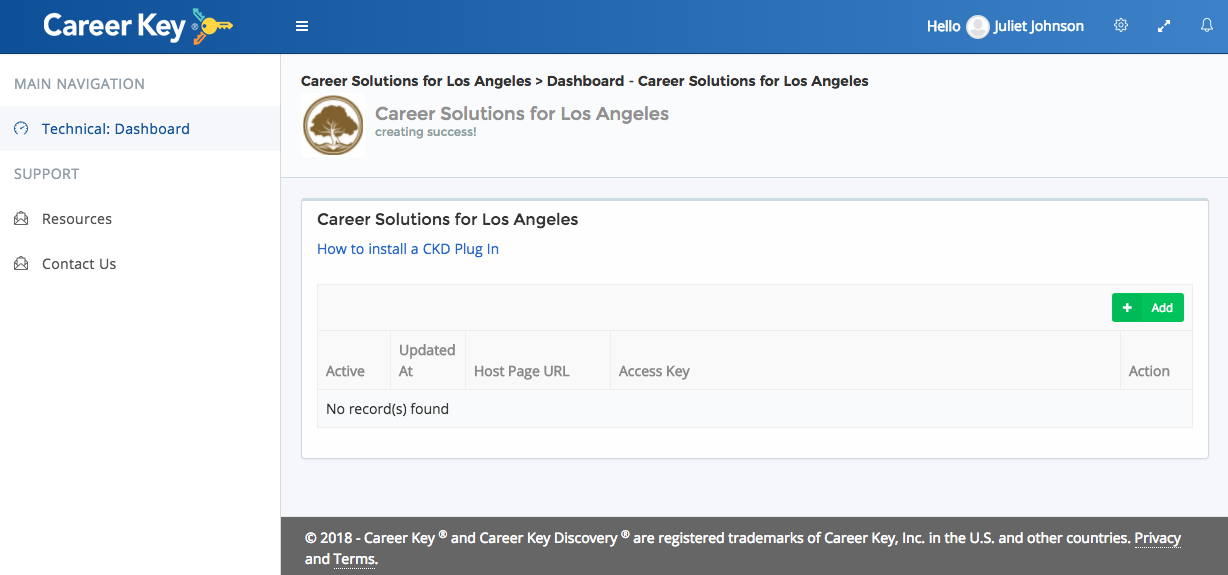Open the Privacy link in footer
Image resolution: width=1228 pixels, height=575 pixels.
coord(1157,538)
